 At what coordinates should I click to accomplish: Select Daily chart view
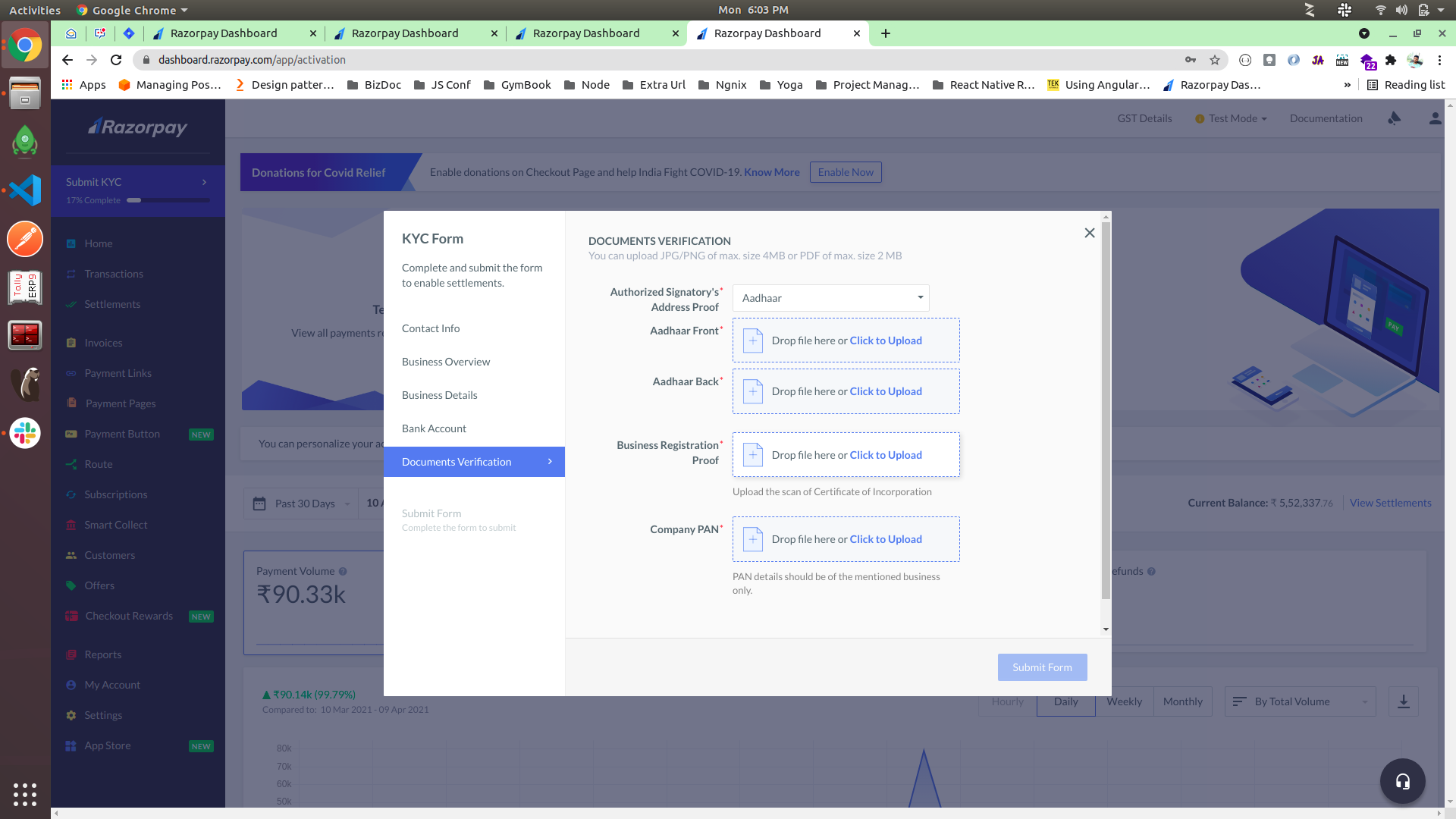(x=1065, y=701)
